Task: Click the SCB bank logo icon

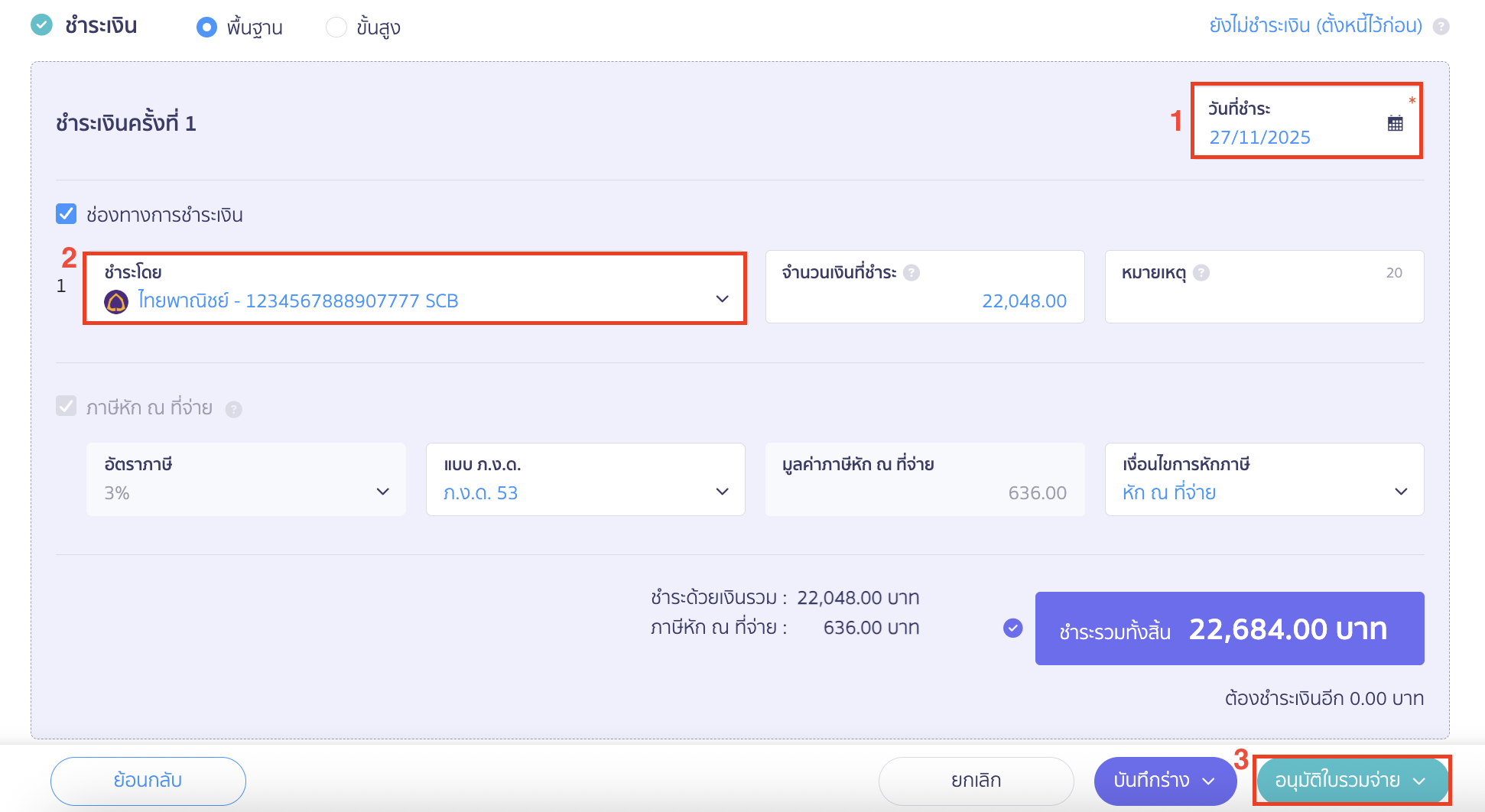Action: [x=116, y=300]
